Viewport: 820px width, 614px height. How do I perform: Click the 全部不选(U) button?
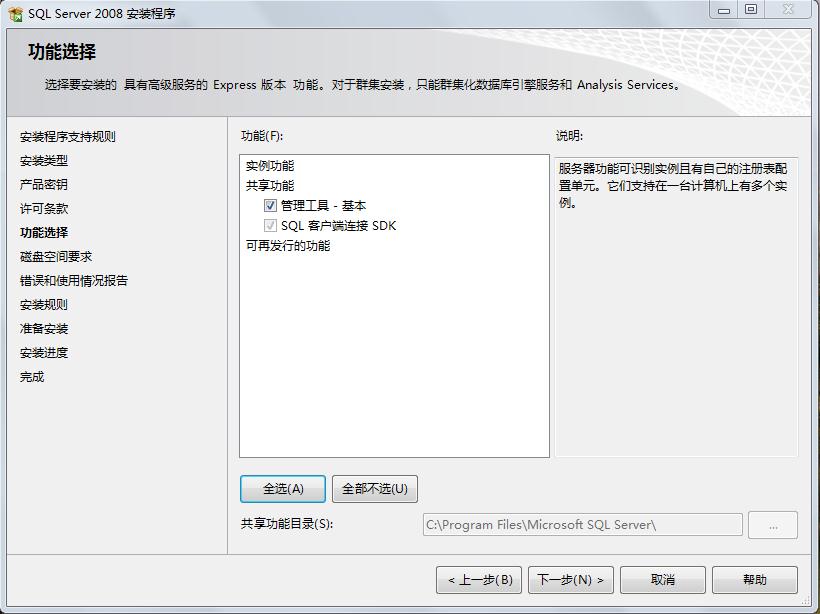pos(375,489)
